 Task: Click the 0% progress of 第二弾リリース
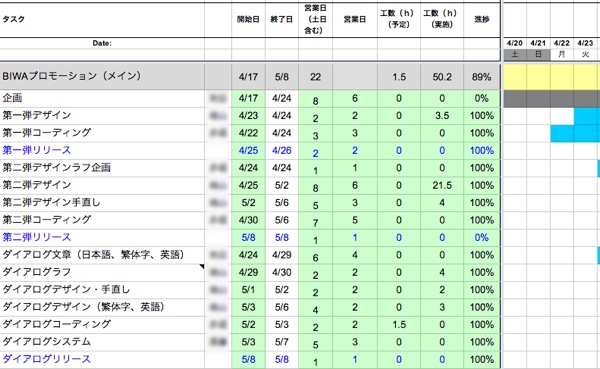tap(481, 238)
